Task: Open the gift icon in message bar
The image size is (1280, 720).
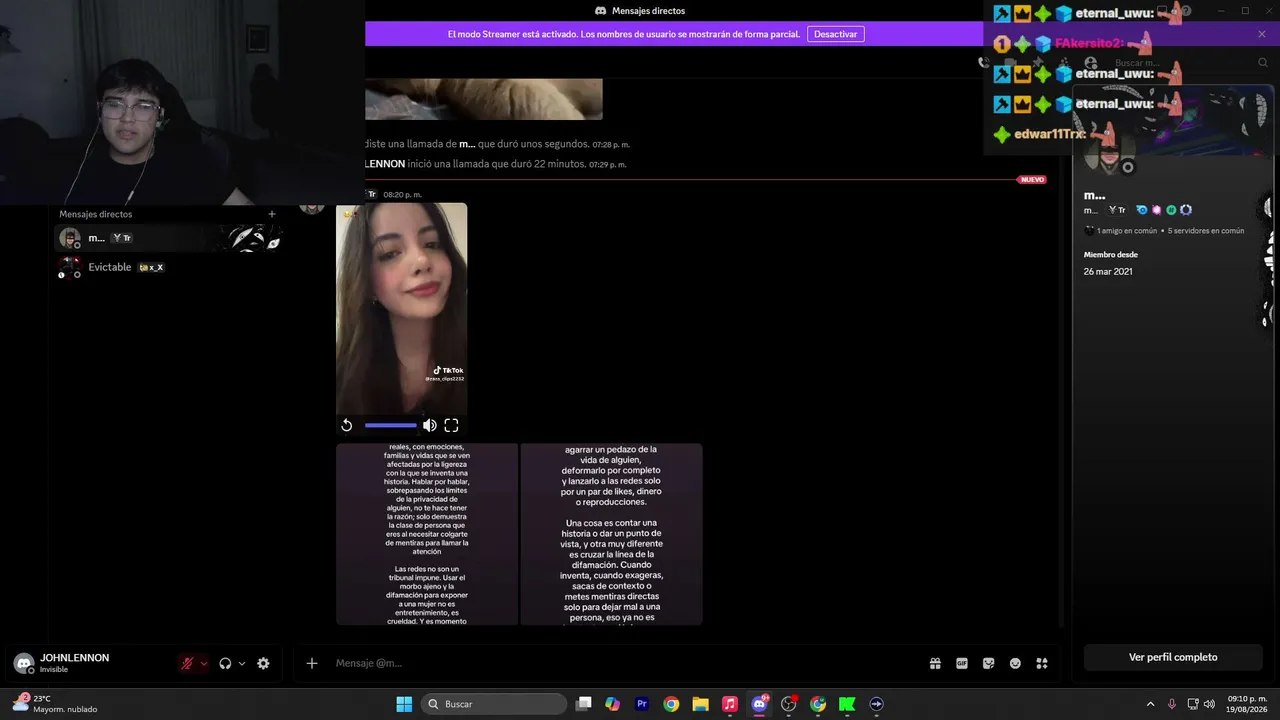Action: click(935, 663)
